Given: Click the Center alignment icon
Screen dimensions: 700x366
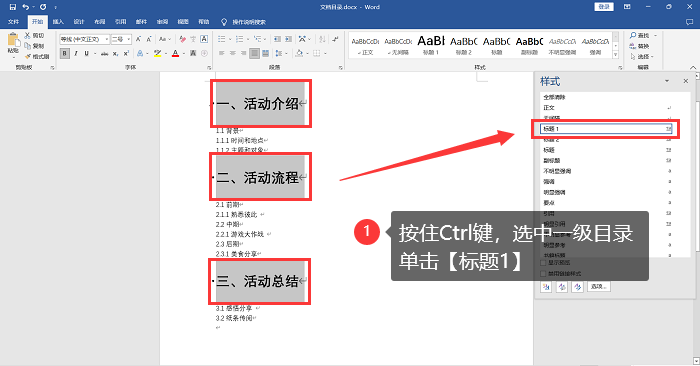Looking at the screenshot, I should click(233, 54).
